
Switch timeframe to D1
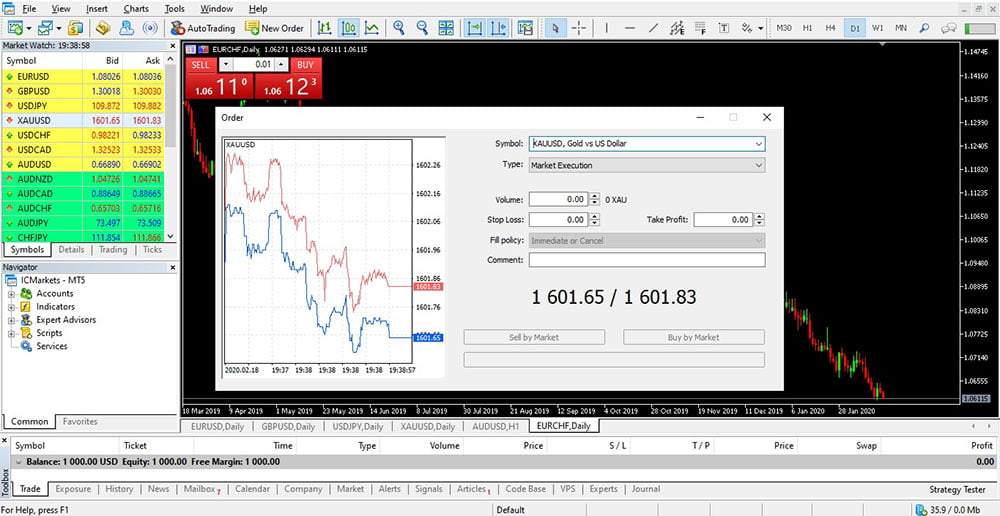click(855, 28)
